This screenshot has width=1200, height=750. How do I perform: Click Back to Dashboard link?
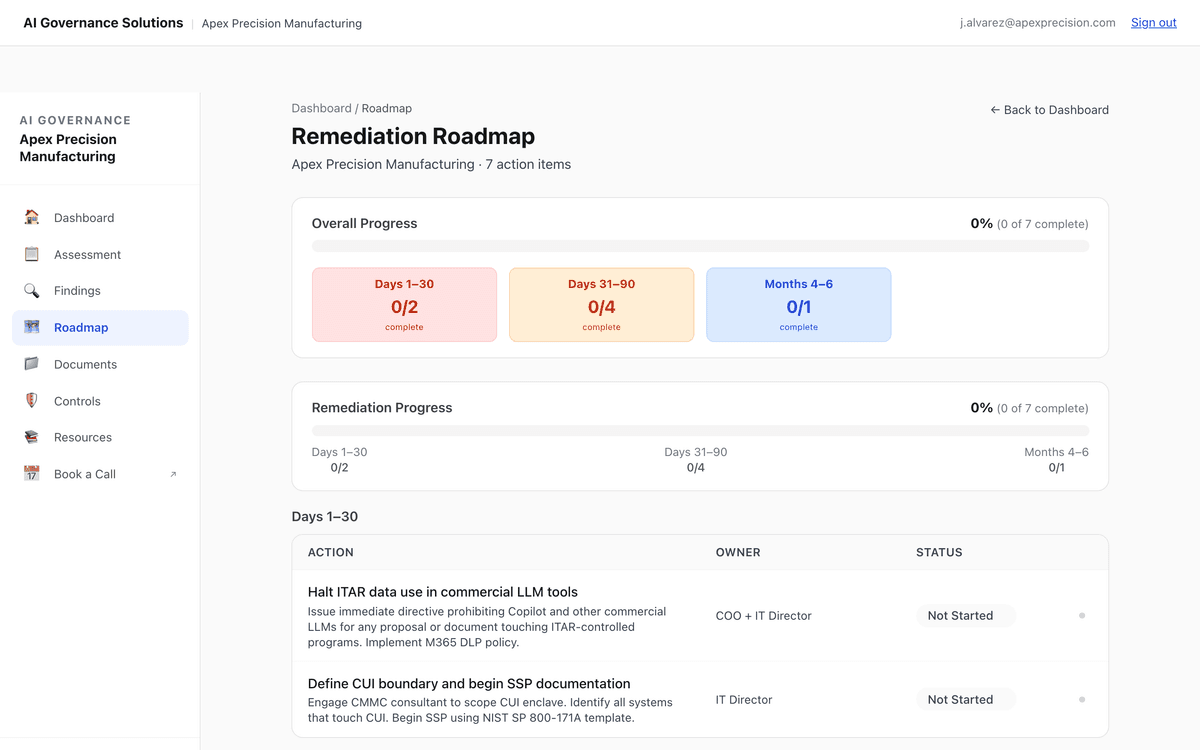tap(1049, 110)
